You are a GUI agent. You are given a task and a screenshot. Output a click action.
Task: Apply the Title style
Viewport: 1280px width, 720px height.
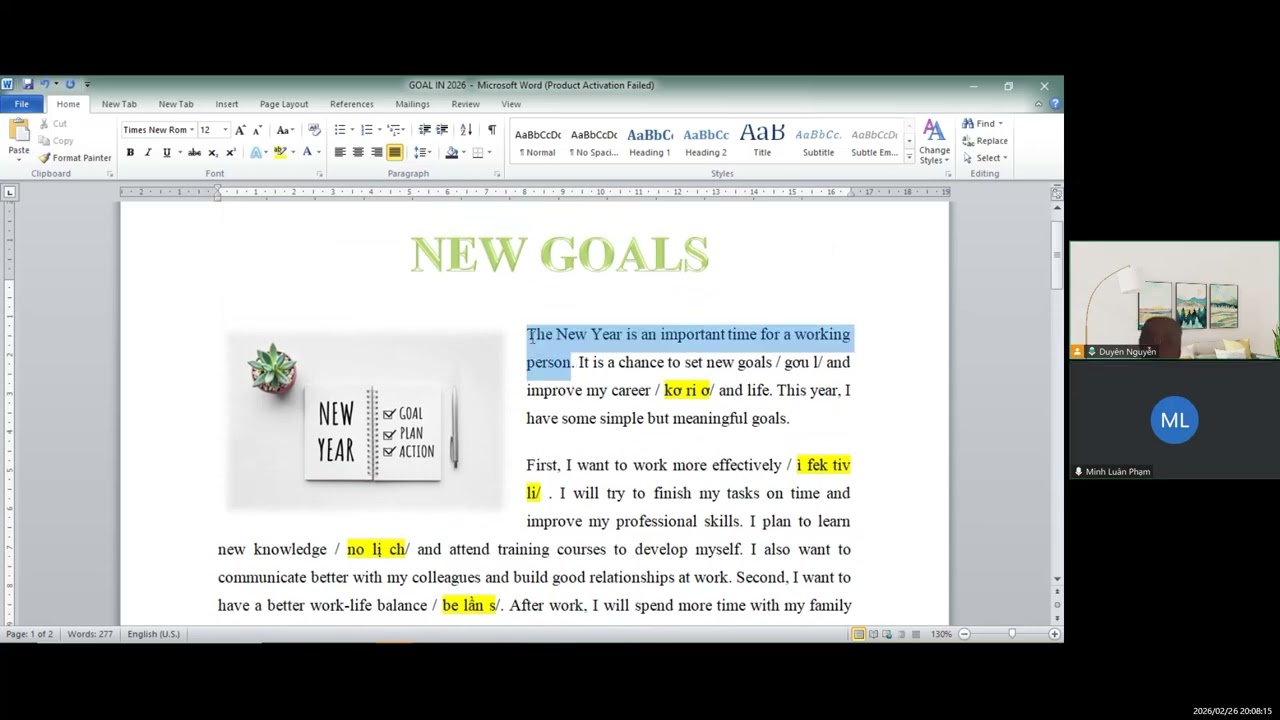pos(762,141)
